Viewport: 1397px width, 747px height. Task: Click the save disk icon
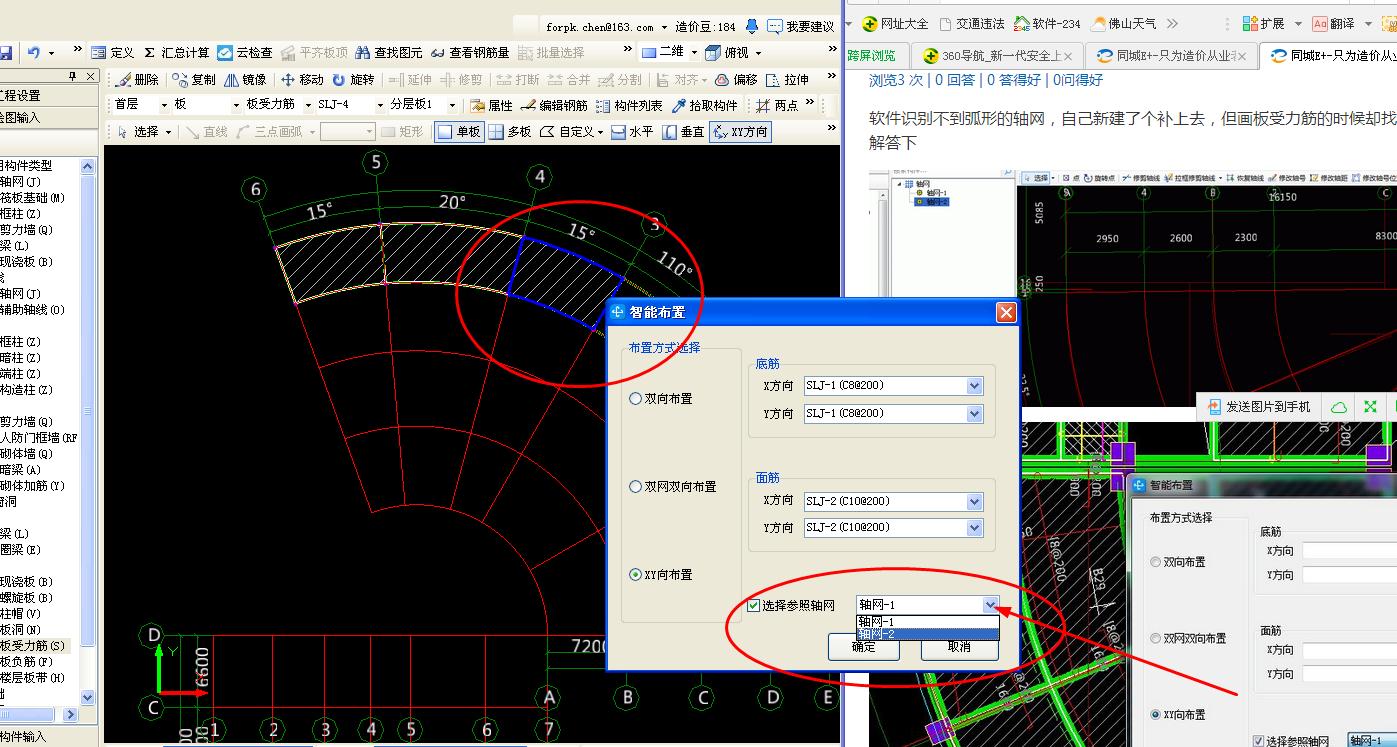point(5,53)
